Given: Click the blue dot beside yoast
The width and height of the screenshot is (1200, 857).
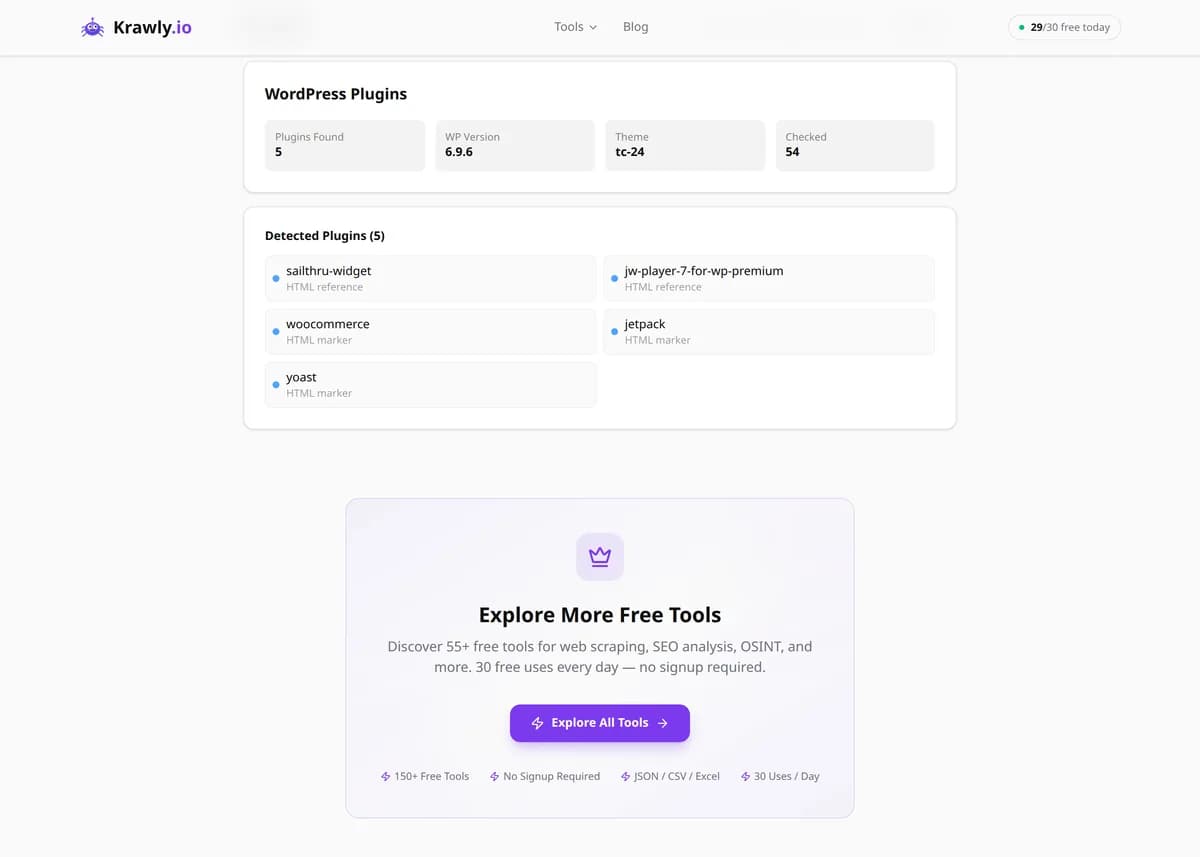Looking at the screenshot, I should click(276, 384).
